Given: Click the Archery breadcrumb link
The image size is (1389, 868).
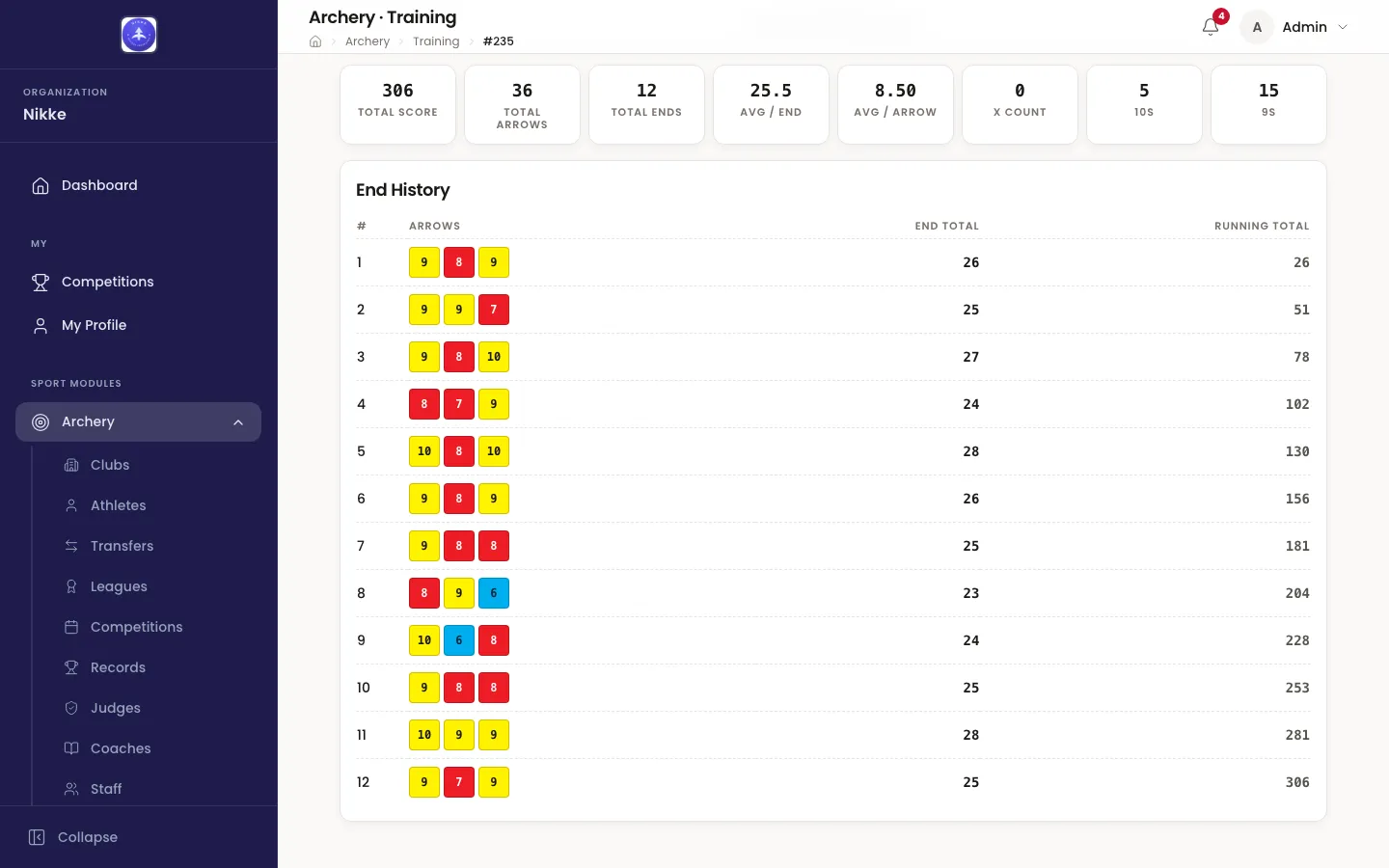Looking at the screenshot, I should tap(368, 41).
